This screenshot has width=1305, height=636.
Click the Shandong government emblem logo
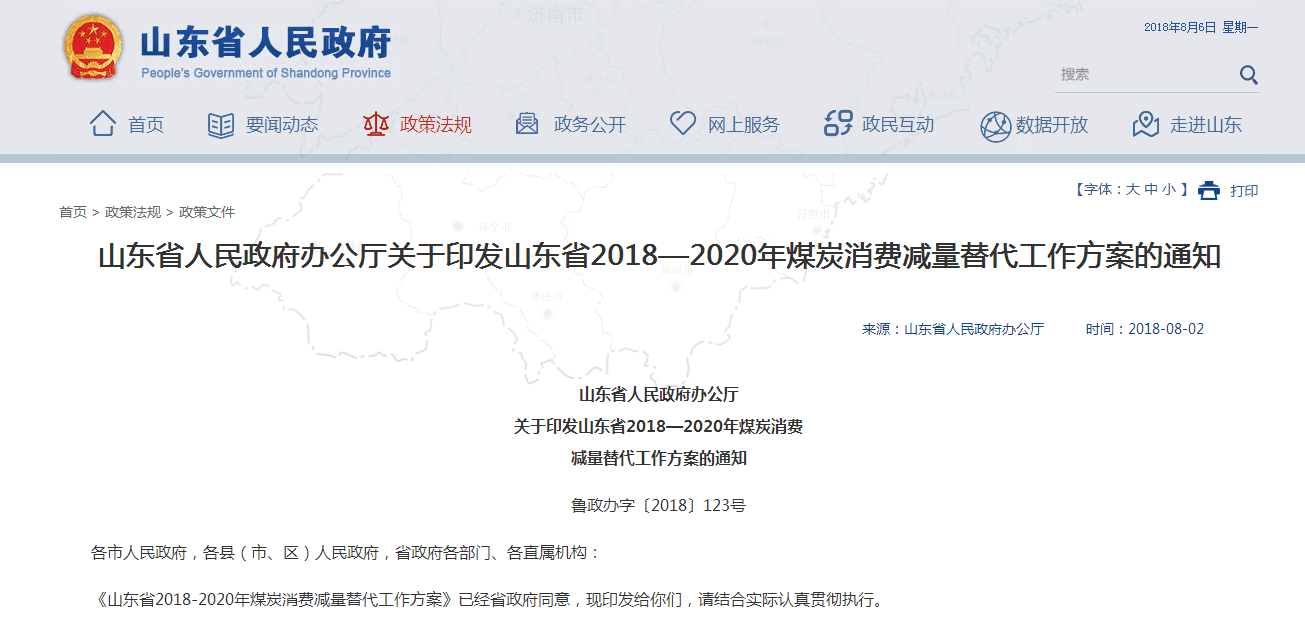93,46
